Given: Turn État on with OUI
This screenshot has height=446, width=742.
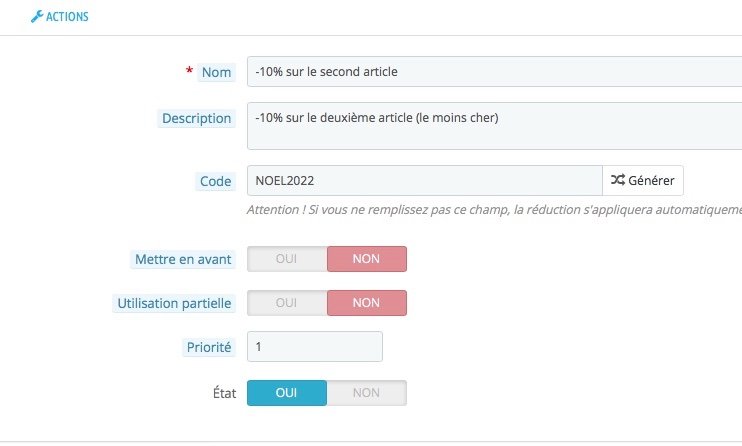Looking at the screenshot, I should coord(287,393).
